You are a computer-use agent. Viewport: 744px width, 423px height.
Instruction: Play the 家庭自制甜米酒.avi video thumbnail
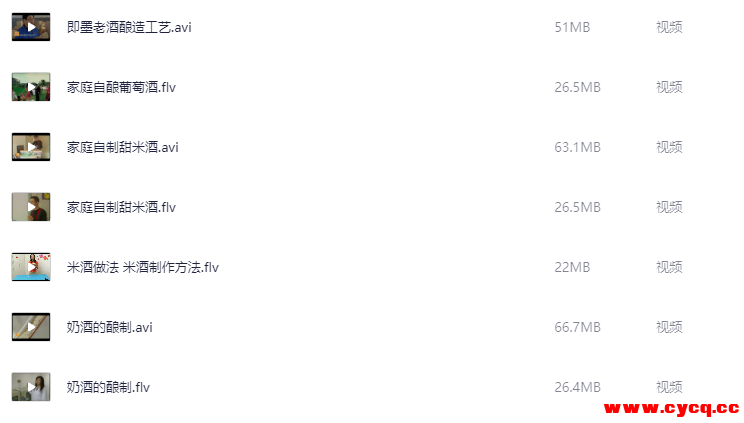pos(31,147)
